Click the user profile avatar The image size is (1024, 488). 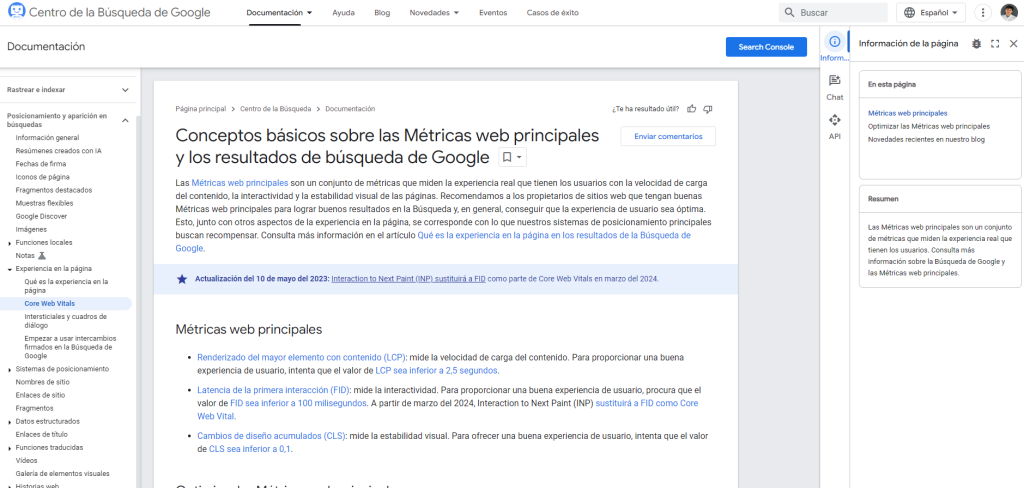(1009, 13)
